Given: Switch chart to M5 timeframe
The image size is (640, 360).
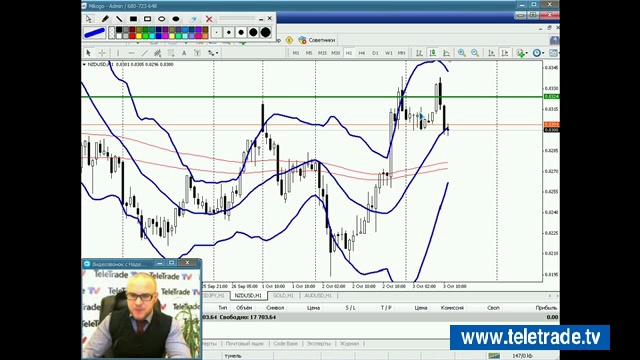Looking at the screenshot, I should [x=309, y=53].
